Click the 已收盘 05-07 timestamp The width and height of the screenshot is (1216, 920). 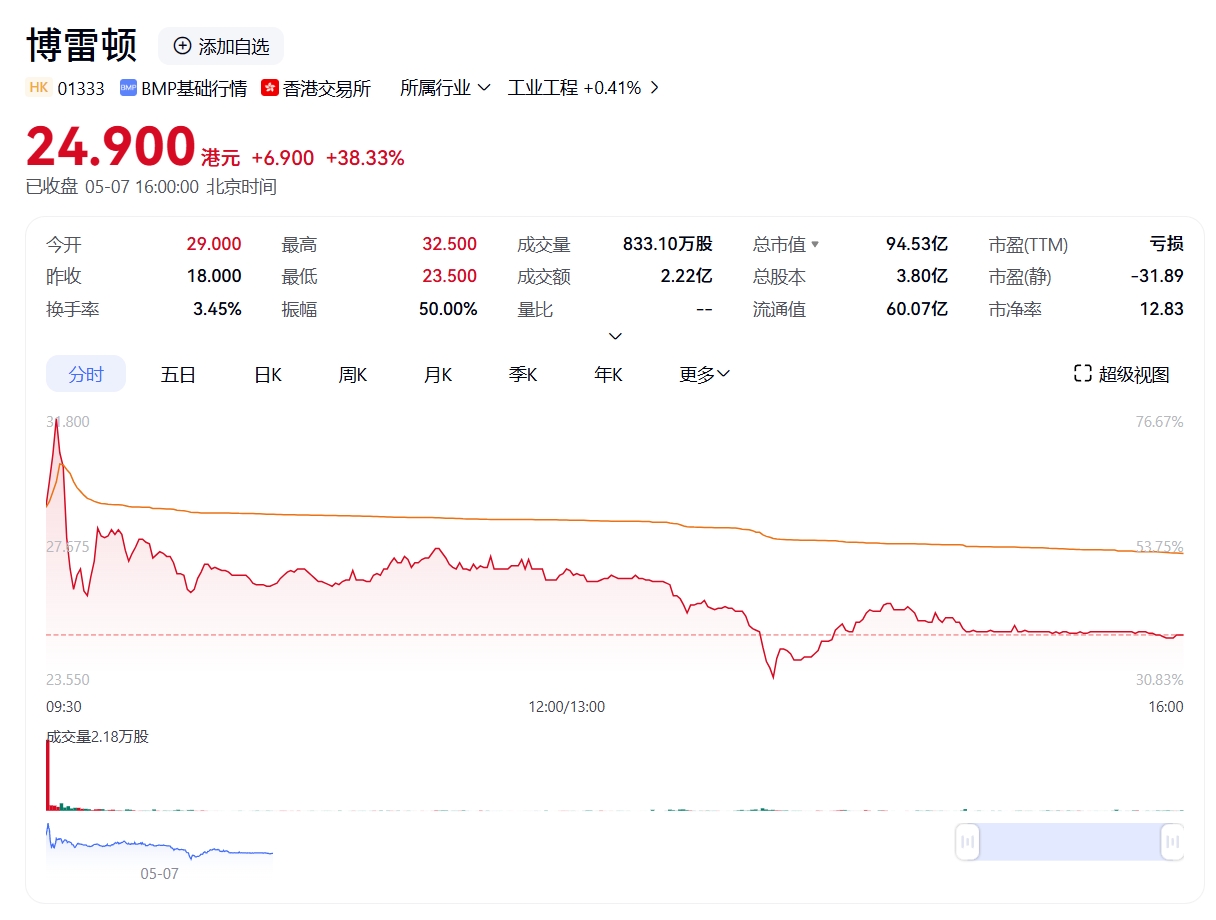(151, 187)
